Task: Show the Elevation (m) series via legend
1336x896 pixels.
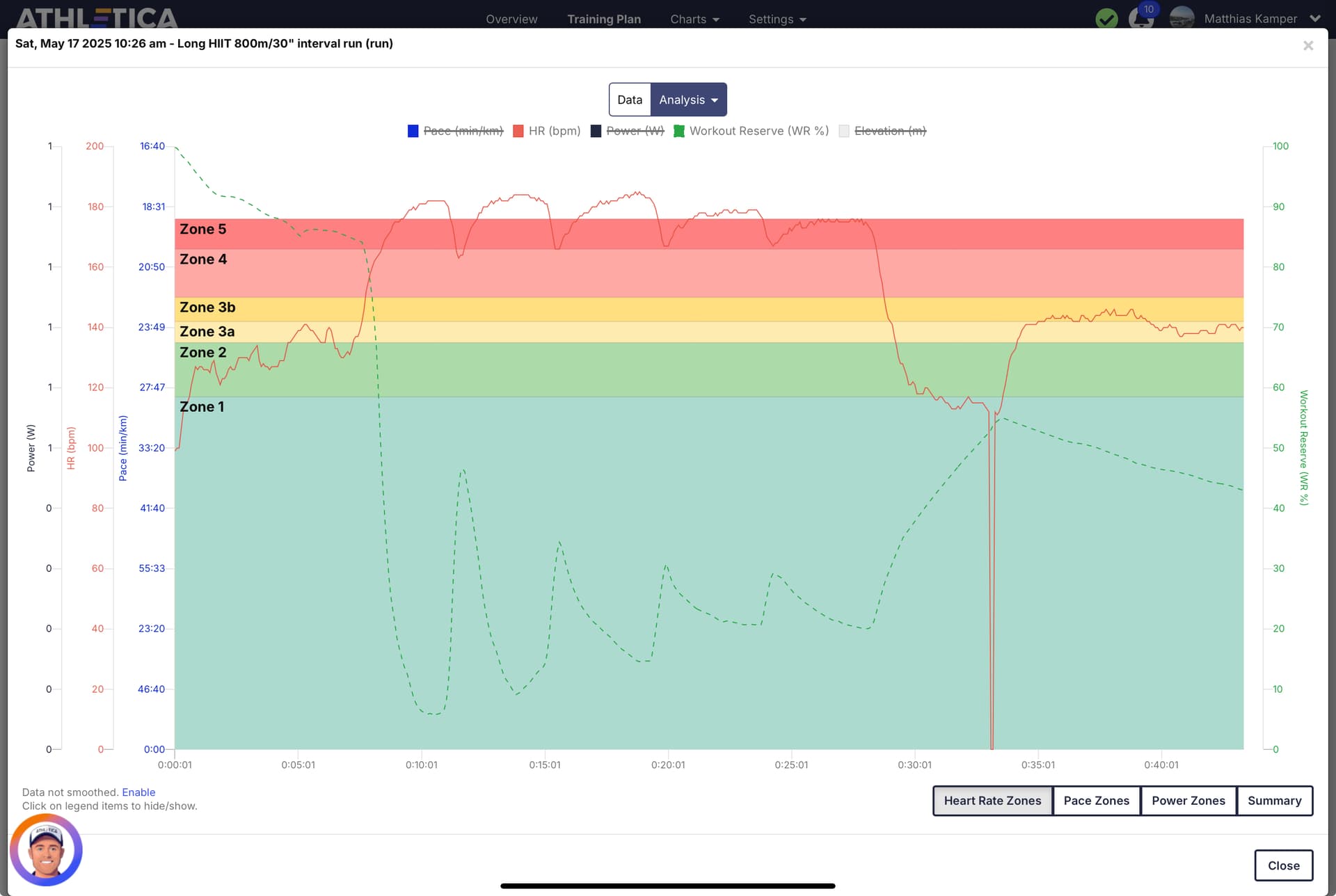Action: [882, 131]
